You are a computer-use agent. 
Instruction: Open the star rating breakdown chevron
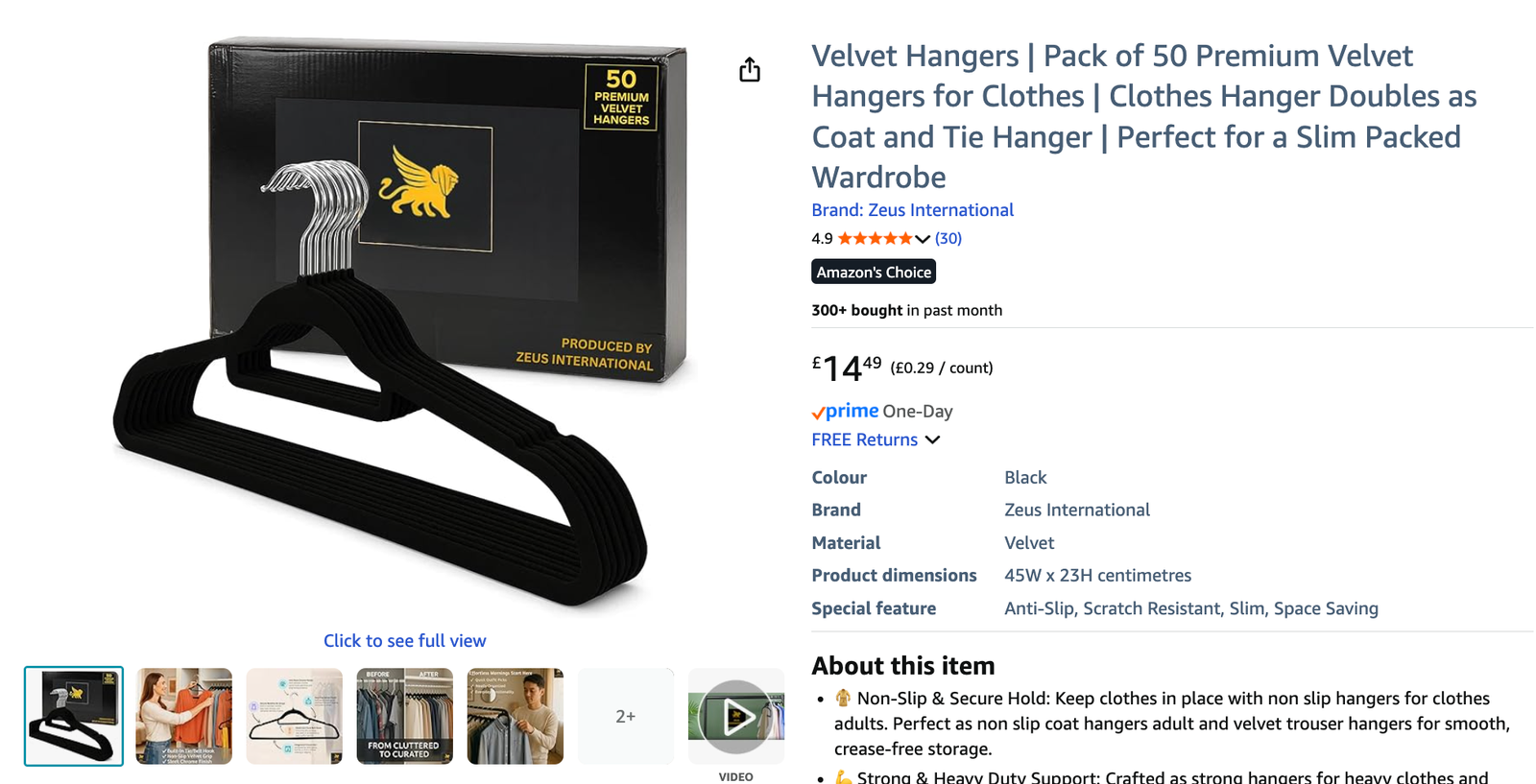coord(923,239)
